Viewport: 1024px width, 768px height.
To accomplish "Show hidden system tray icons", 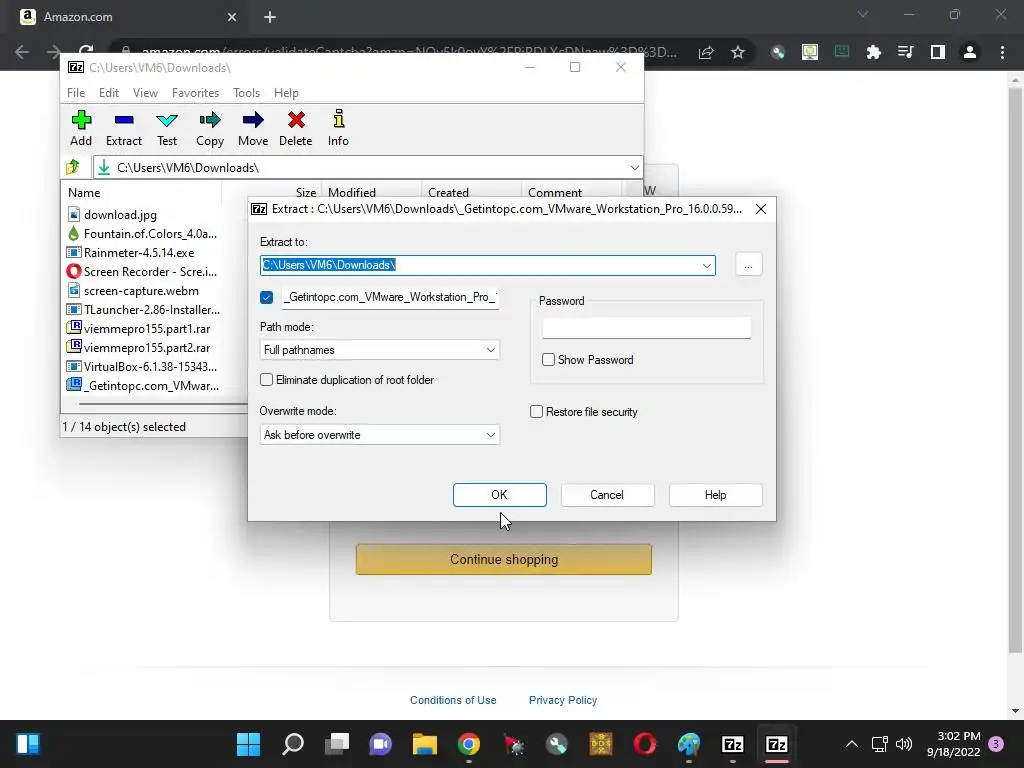I will coord(852,744).
